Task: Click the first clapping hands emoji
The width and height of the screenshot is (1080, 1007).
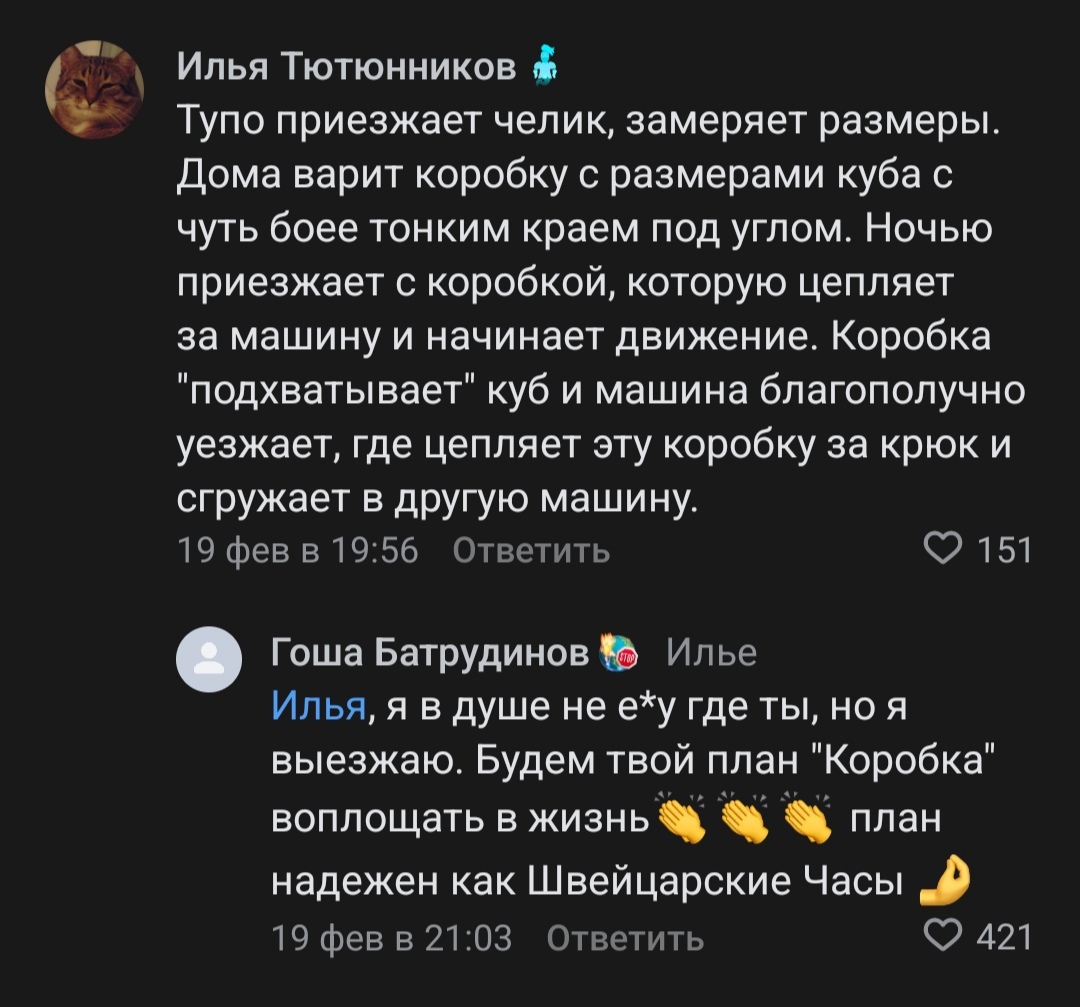Action: (x=682, y=817)
